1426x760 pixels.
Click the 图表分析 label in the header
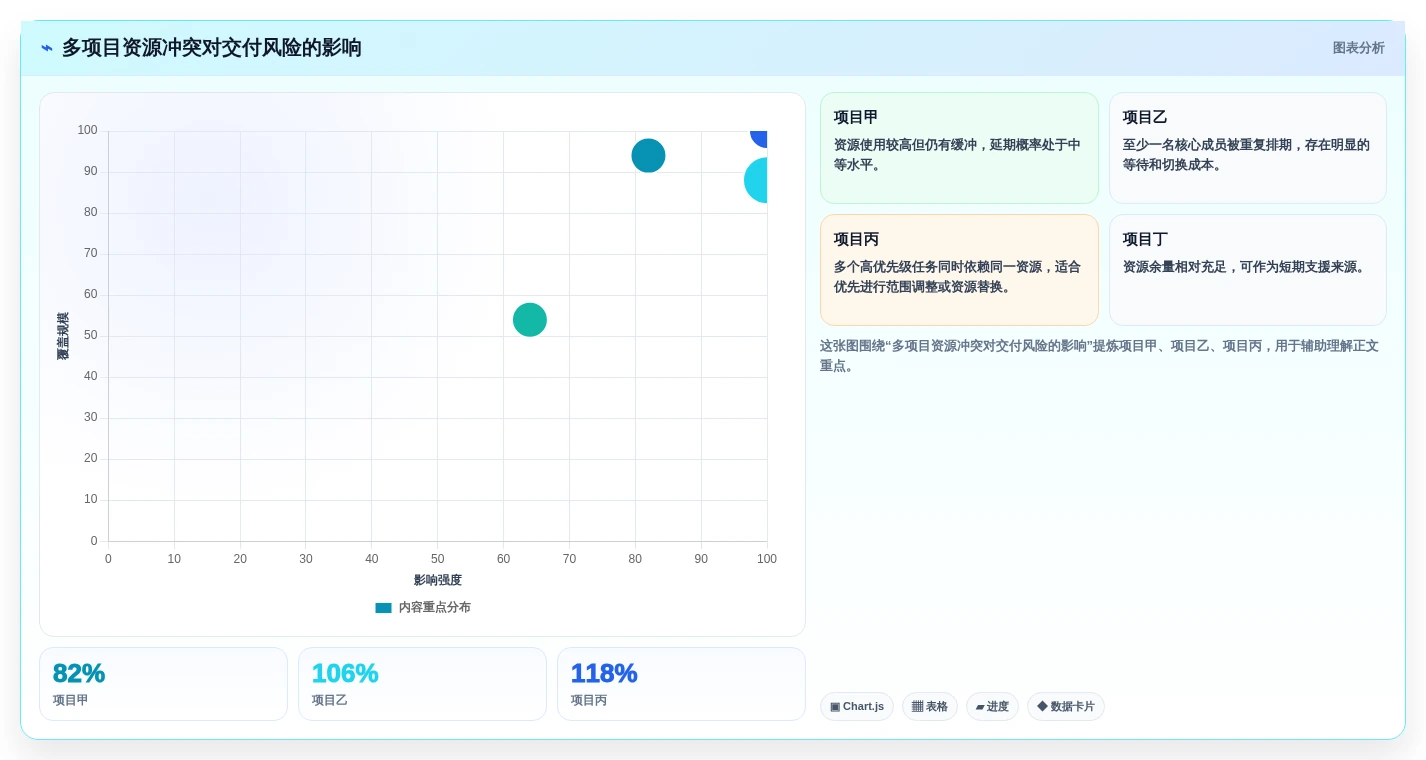click(1358, 48)
